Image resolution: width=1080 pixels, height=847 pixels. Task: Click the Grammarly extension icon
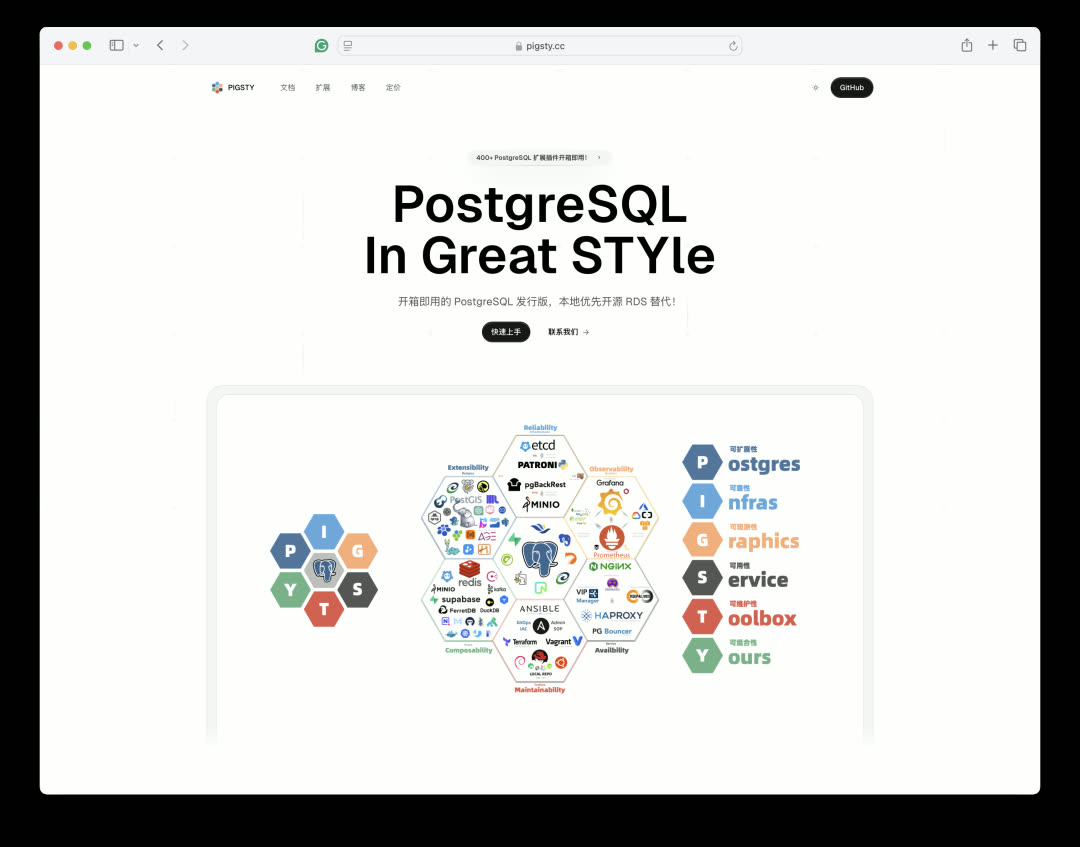[321, 46]
